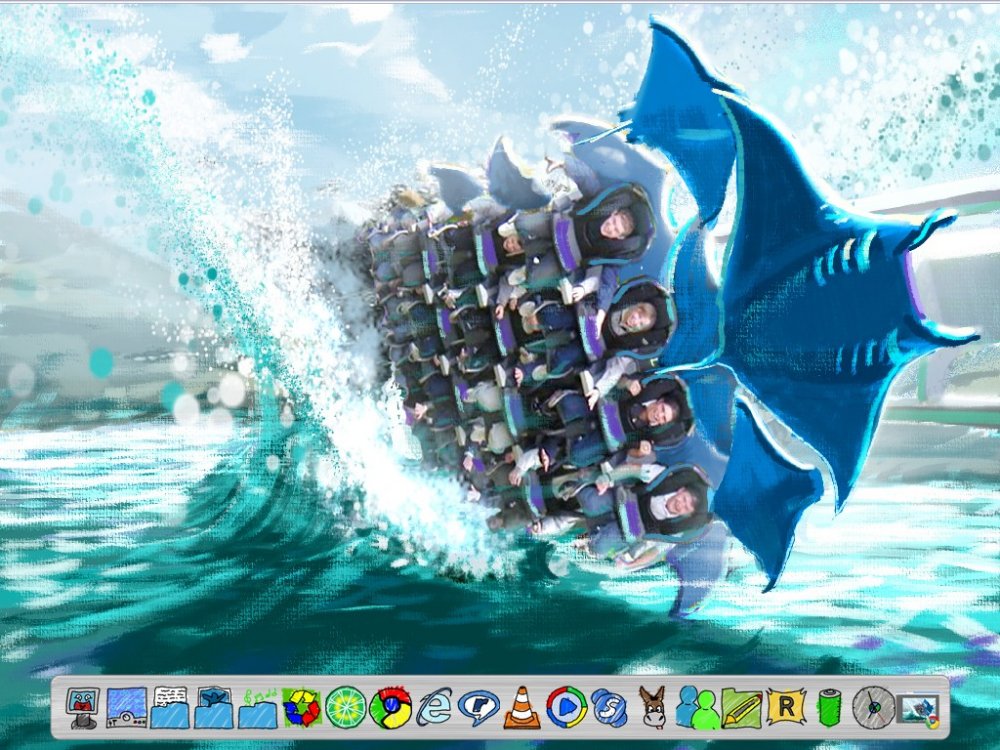Select the minimized Chrome window thumbnail
This screenshot has width=1000, height=750.
[917, 707]
